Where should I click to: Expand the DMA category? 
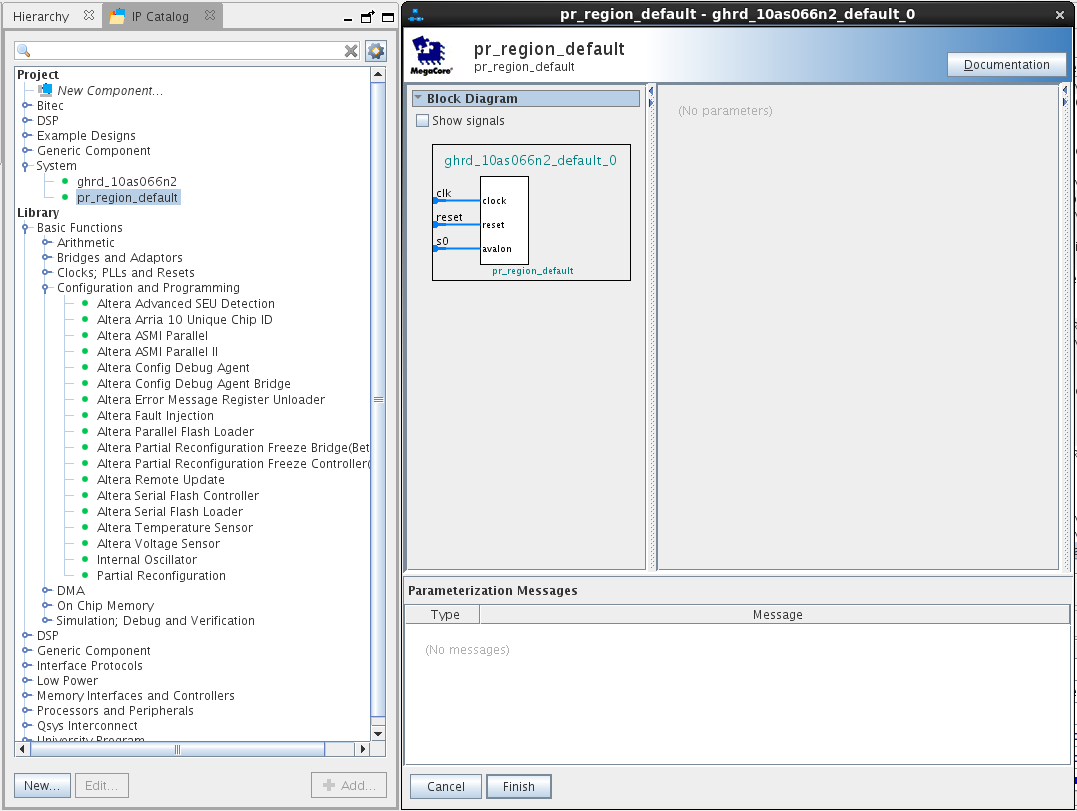[x=46, y=590]
